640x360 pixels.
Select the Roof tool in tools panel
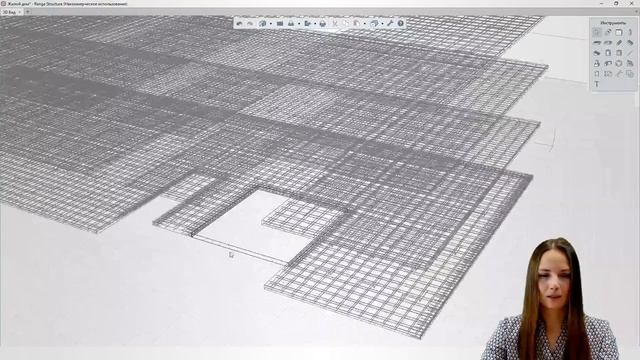(x=619, y=64)
